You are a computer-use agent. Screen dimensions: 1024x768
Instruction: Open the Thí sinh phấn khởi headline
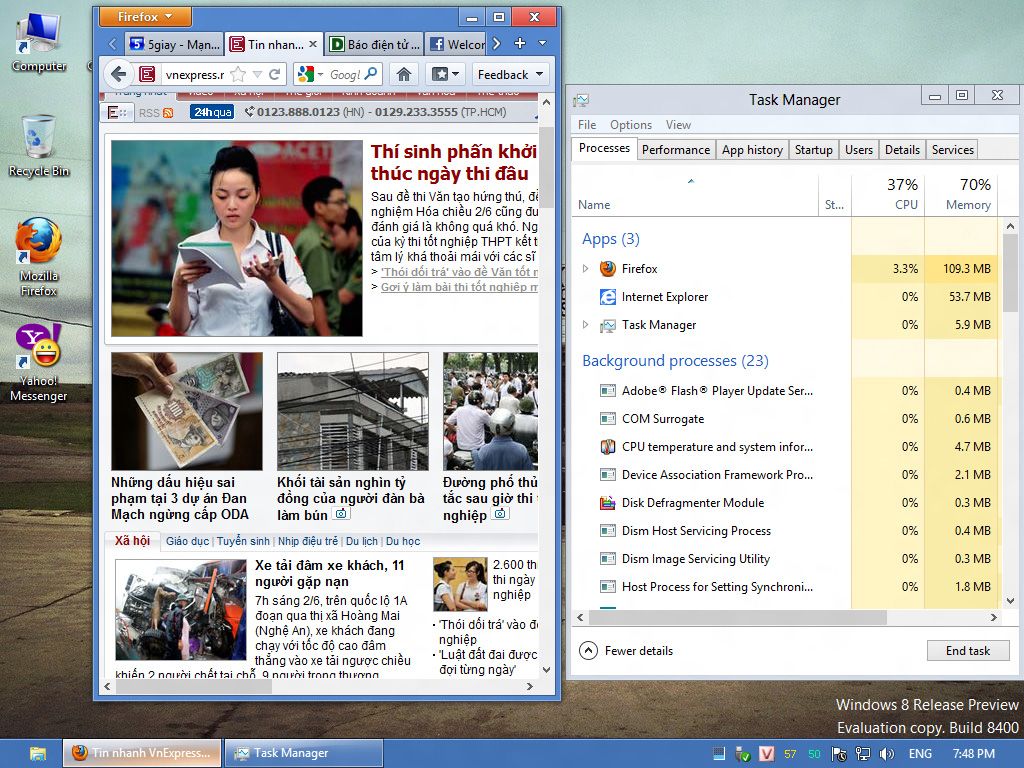pos(454,162)
